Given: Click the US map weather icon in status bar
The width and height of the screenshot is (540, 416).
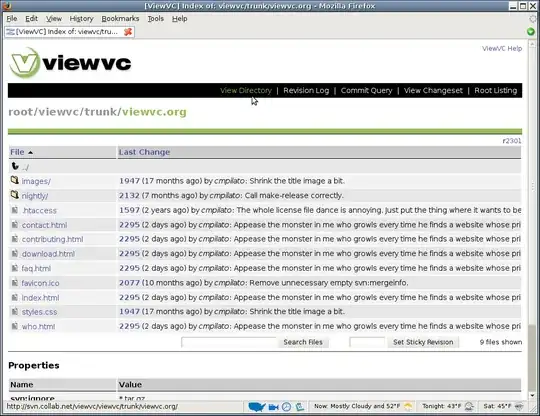Looking at the screenshot, I should tap(257, 407).
